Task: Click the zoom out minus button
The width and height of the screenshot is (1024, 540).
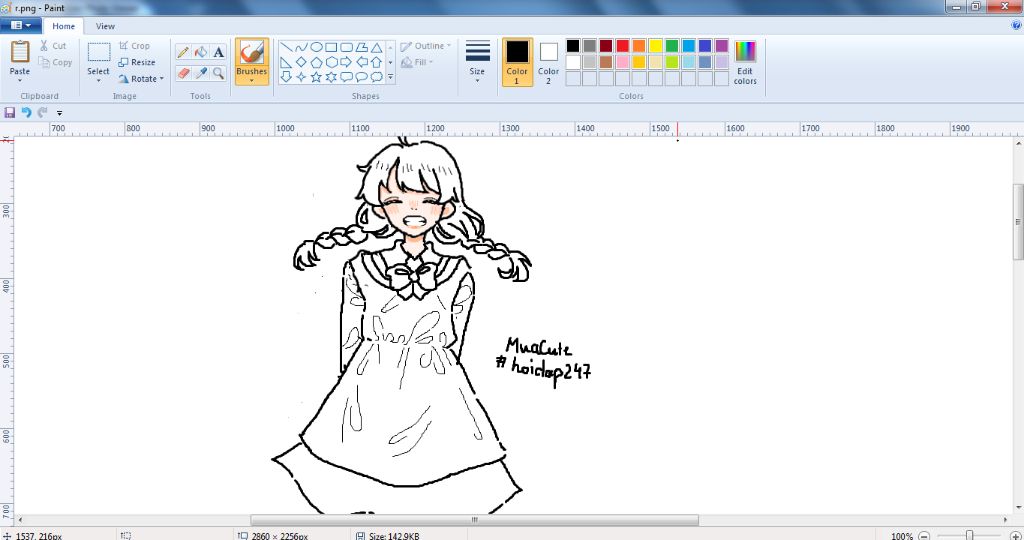Action: [x=924, y=536]
